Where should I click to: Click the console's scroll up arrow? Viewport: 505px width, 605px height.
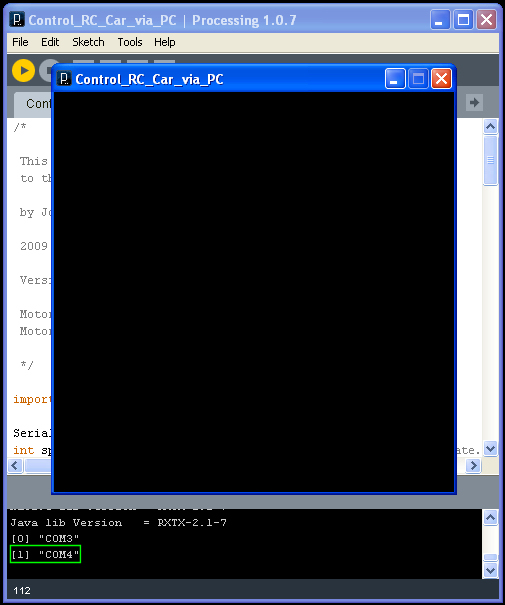pos(490,518)
